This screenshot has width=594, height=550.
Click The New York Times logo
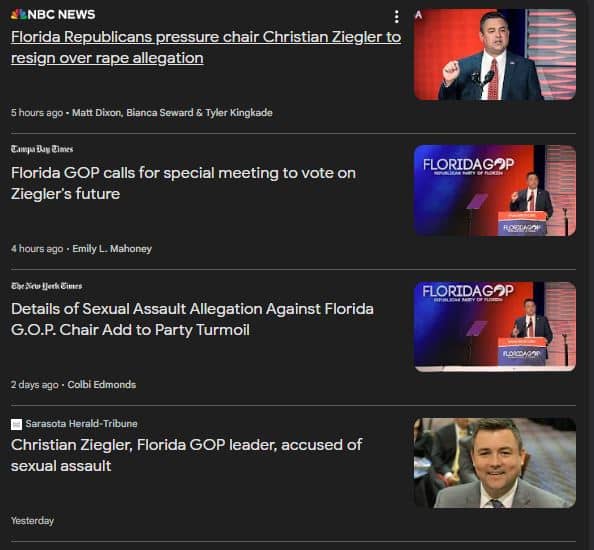47,286
